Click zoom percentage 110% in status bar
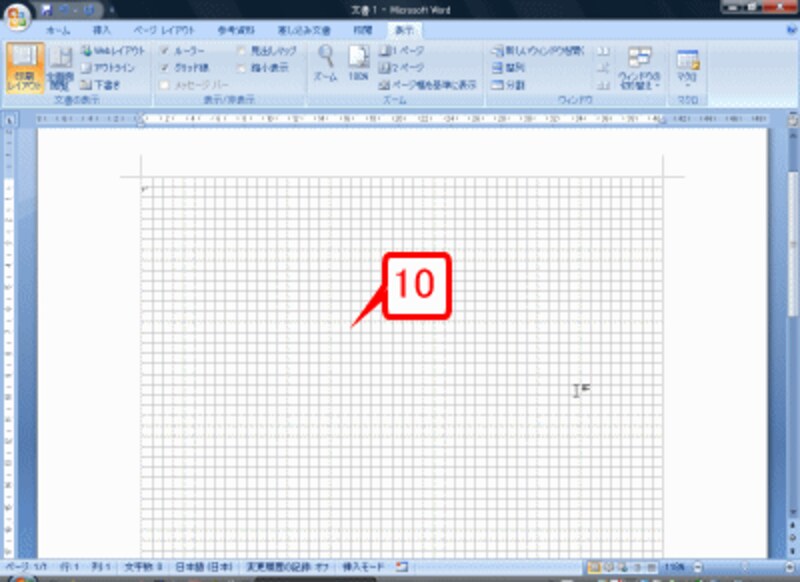Image resolution: width=800 pixels, height=582 pixels. 674,567
